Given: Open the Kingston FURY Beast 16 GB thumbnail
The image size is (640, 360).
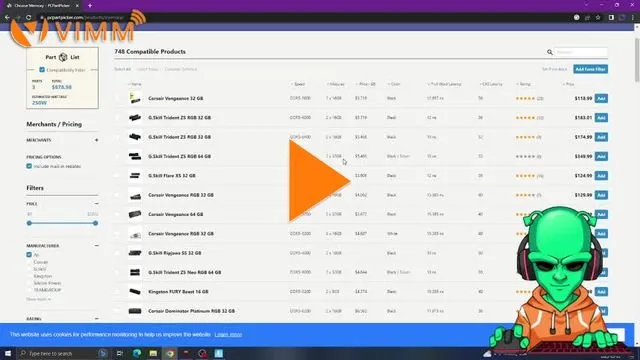Looking at the screenshot, I should [135, 291].
